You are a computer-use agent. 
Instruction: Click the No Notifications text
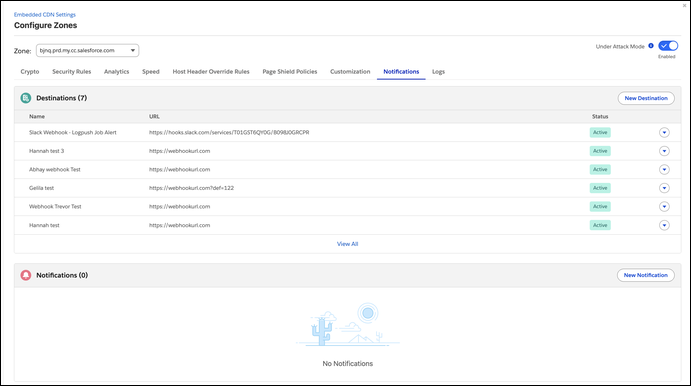(x=347, y=364)
